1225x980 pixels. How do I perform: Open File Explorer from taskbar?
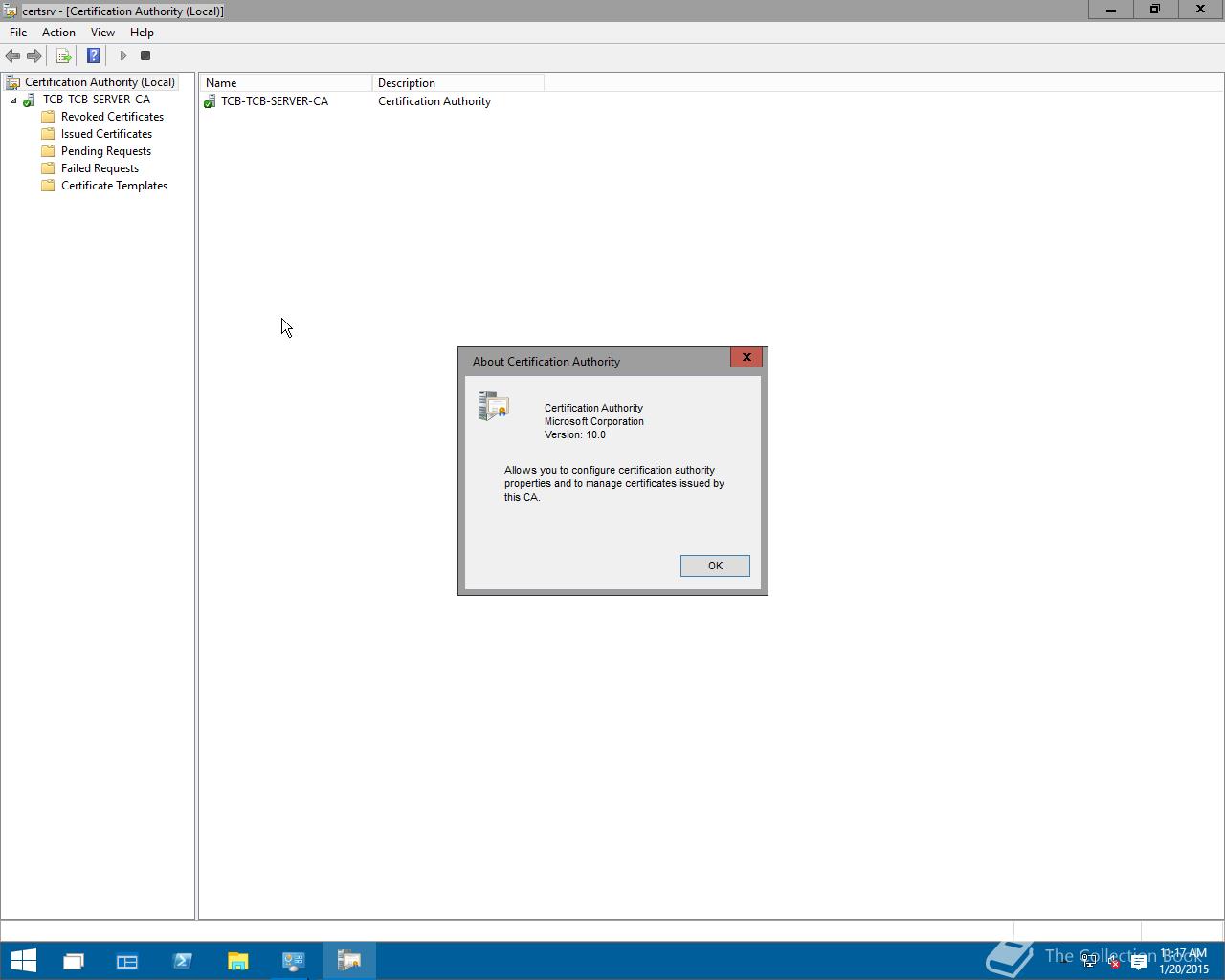[x=238, y=960]
